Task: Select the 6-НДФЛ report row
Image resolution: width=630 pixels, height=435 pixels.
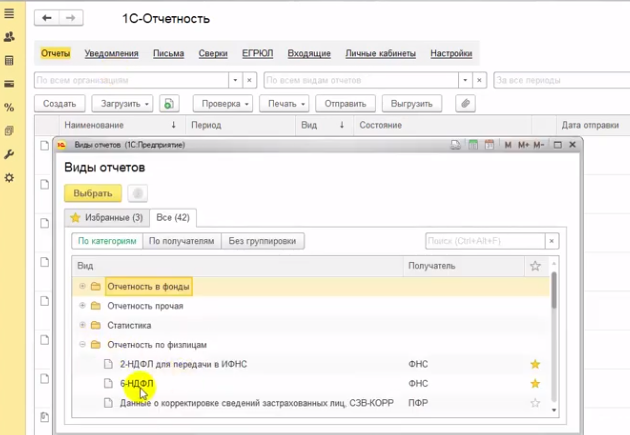Action: click(x=311, y=384)
